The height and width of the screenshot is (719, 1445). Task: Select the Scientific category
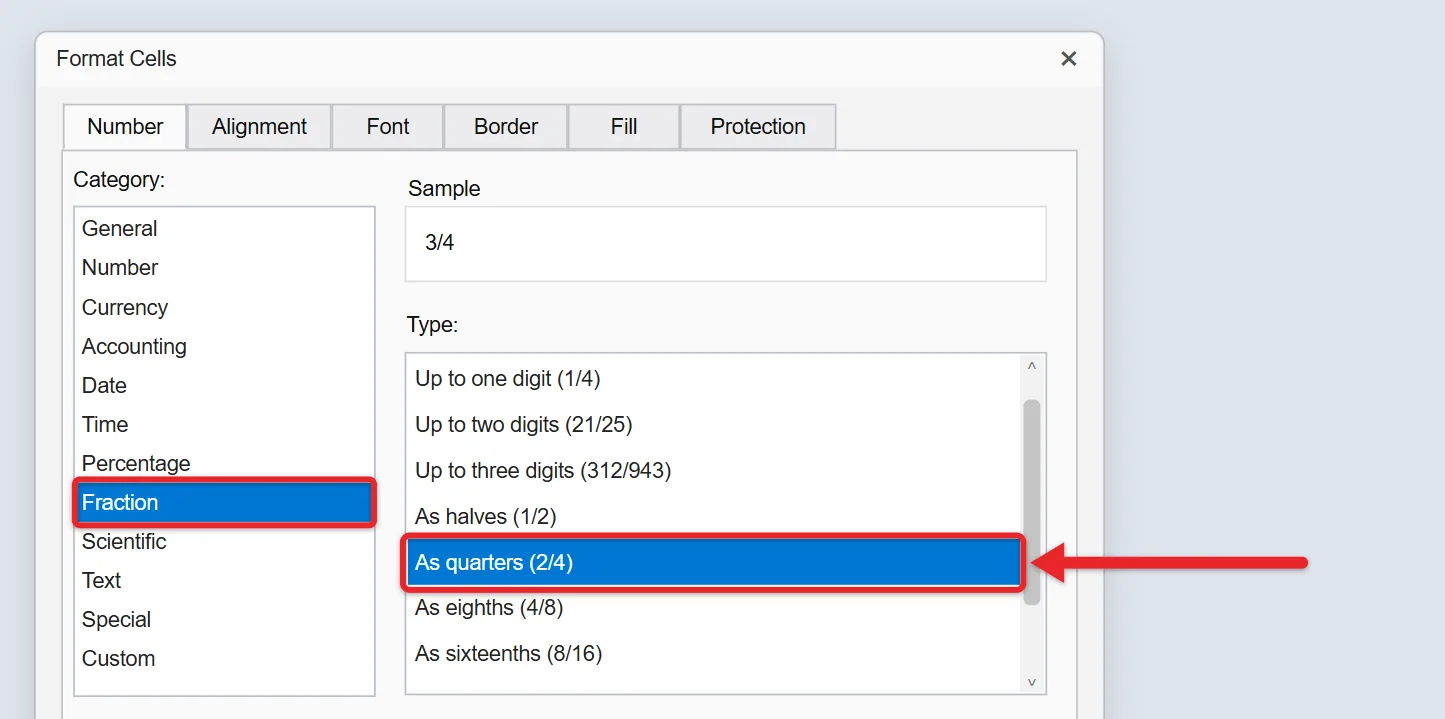224,542
